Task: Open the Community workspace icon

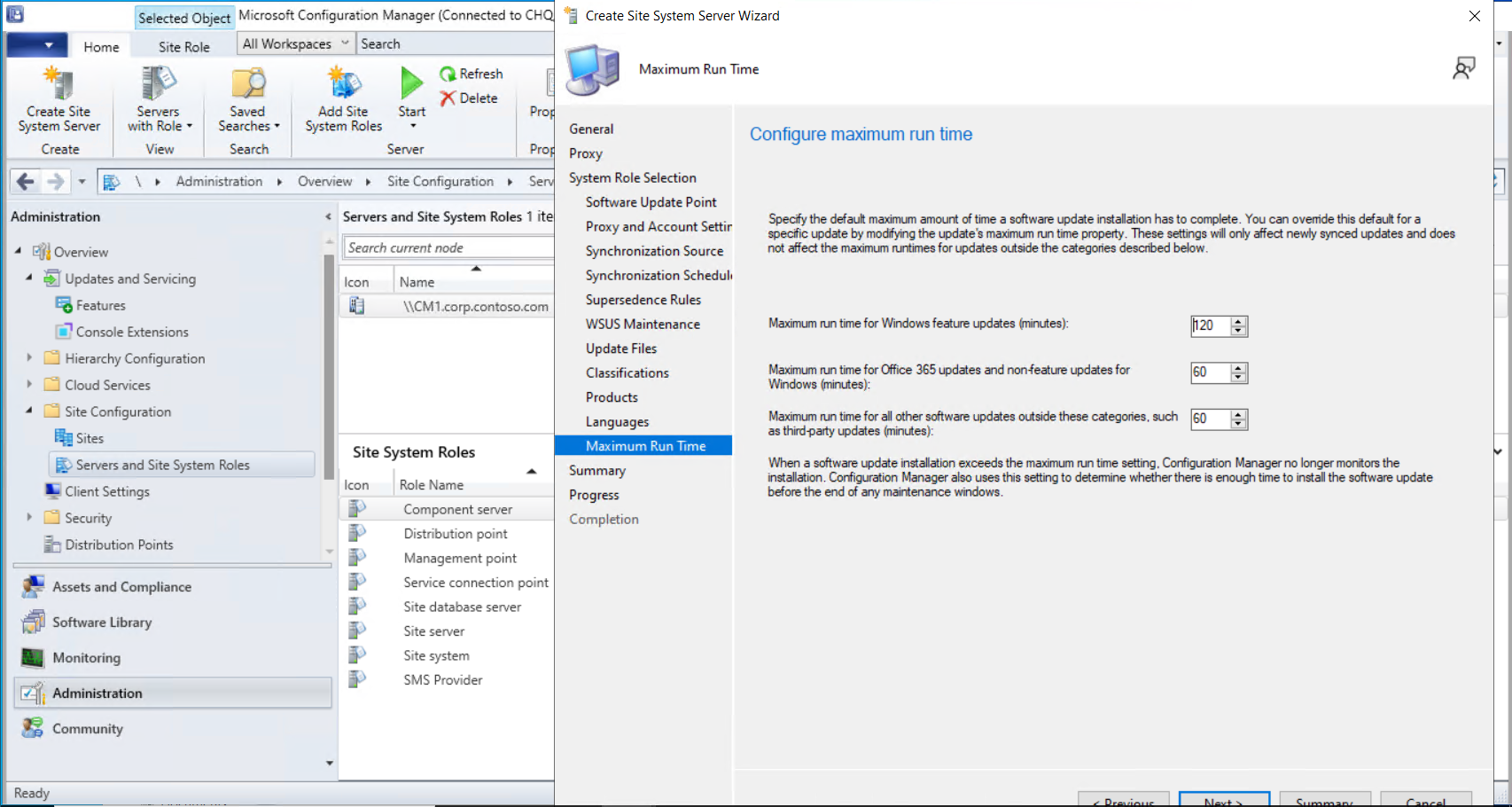Action: [33, 728]
